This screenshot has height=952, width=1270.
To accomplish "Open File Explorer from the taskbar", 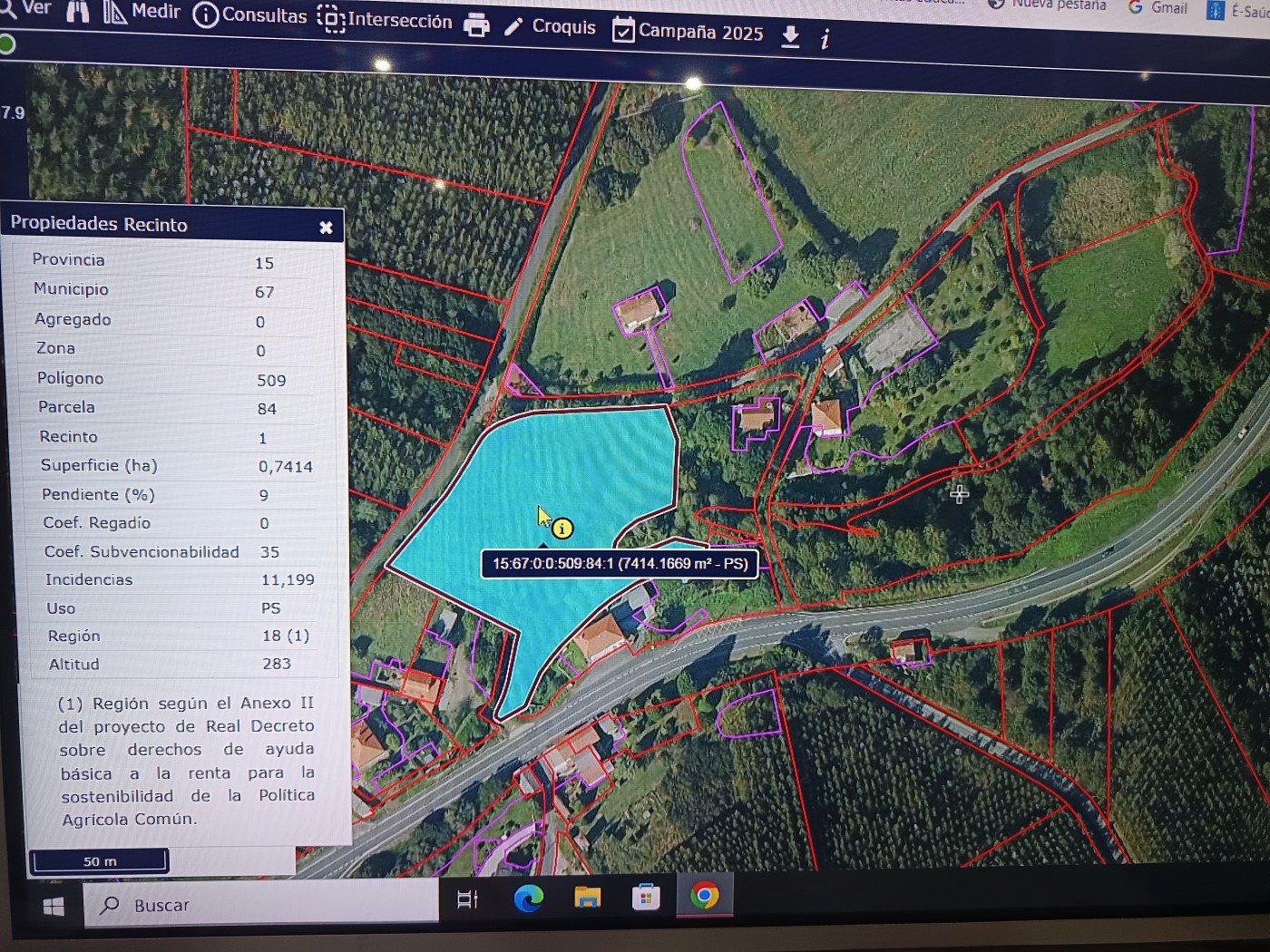I will click(x=587, y=898).
